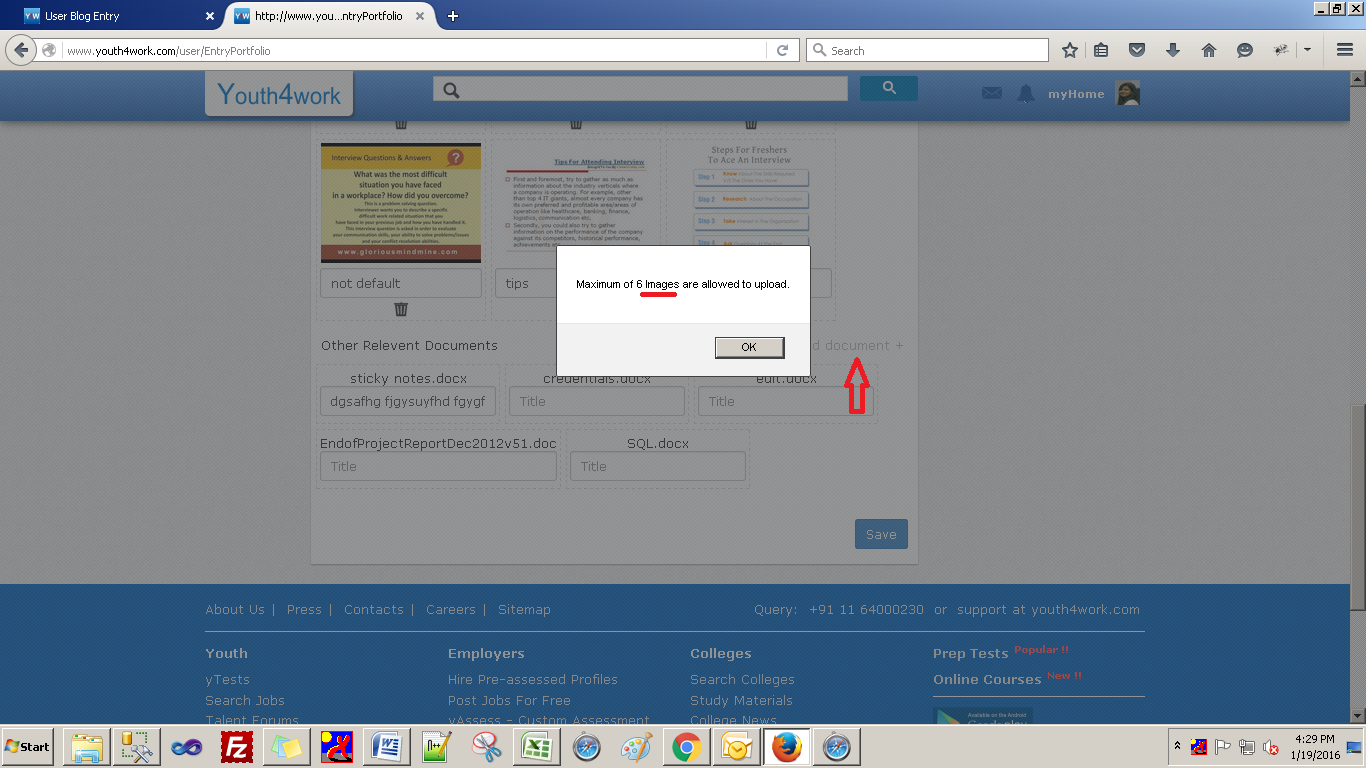1366x768 pixels.
Task: Open a new browser tab
Action: point(453,16)
